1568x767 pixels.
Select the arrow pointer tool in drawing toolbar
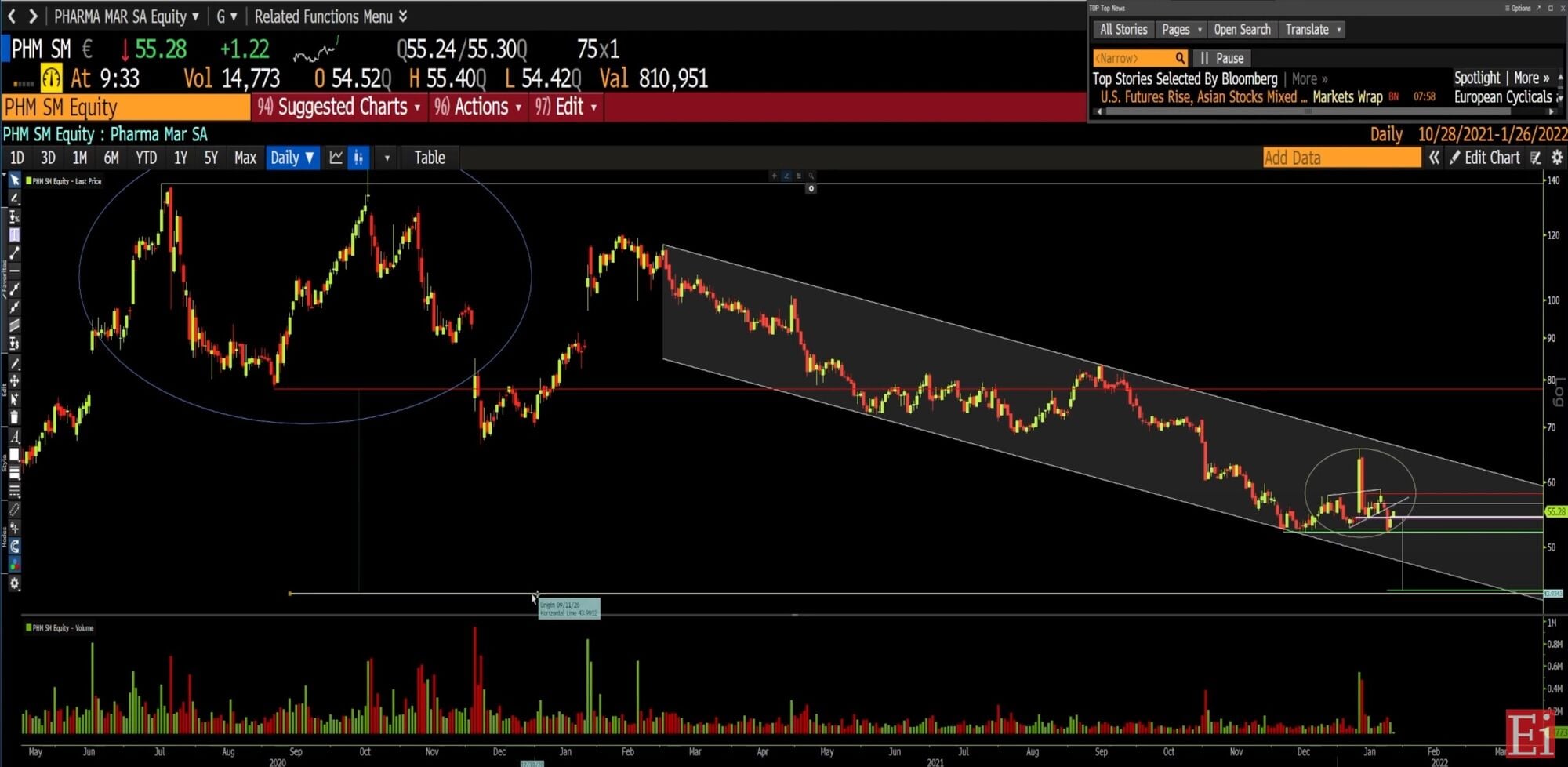[14, 180]
